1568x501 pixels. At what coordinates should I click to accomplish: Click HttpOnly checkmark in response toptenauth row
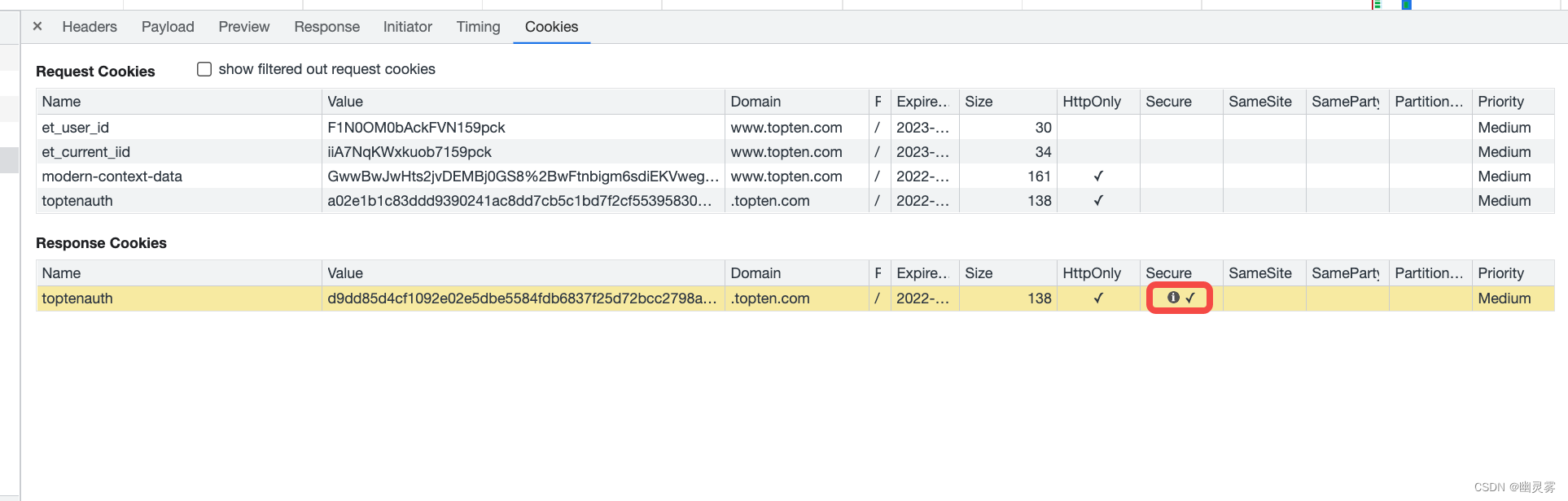point(1098,298)
